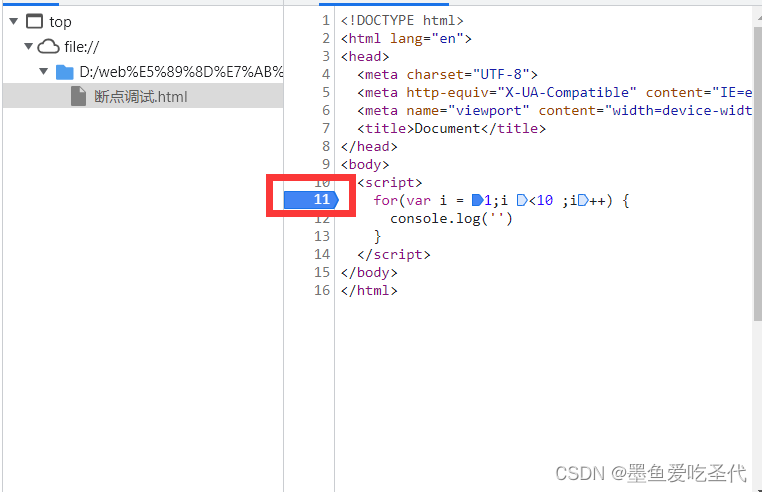Collapse the file:// origin node
This screenshot has width=762, height=492.
tap(29, 46)
